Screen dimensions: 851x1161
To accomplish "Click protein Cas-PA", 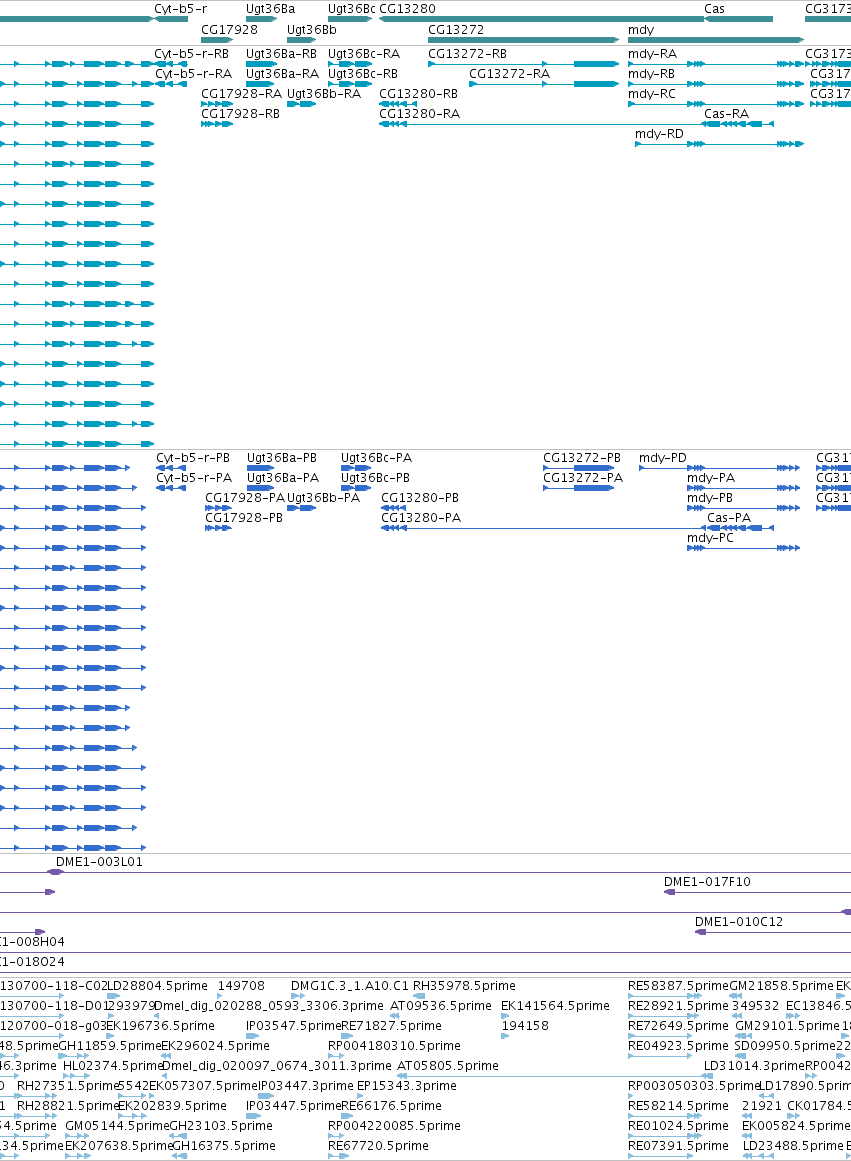I will [729, 518].
